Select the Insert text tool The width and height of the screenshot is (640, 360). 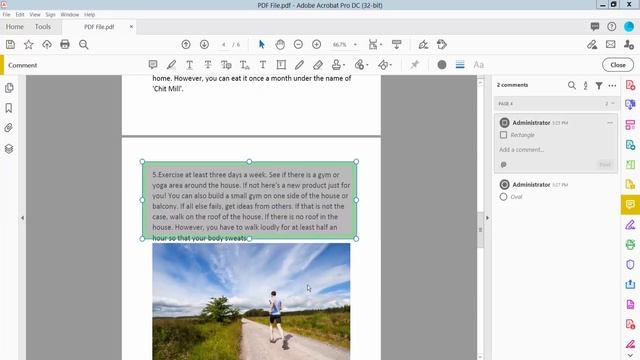click(244, 65)
